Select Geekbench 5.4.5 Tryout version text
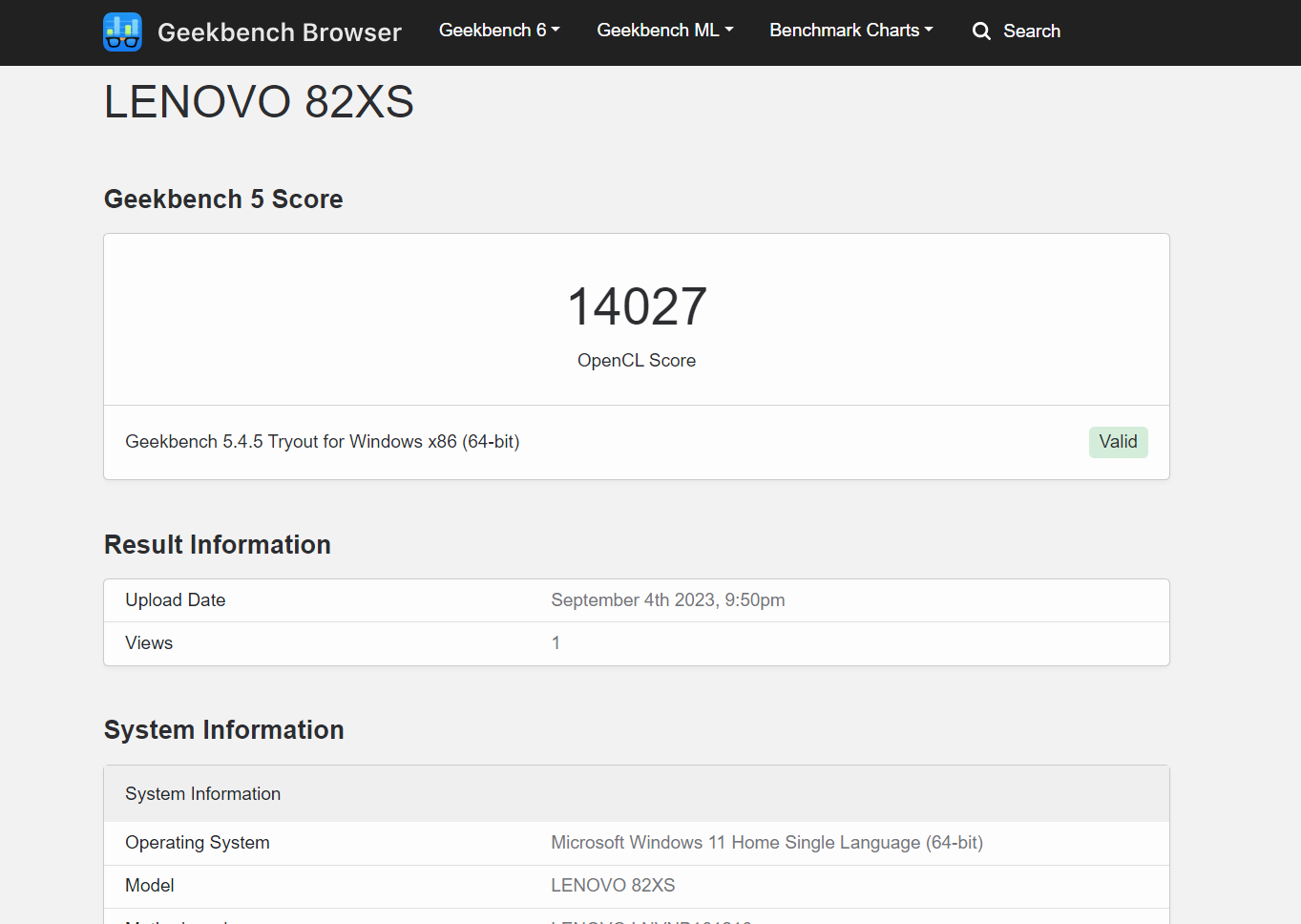The image size is (1301, 924). (323, 442)
